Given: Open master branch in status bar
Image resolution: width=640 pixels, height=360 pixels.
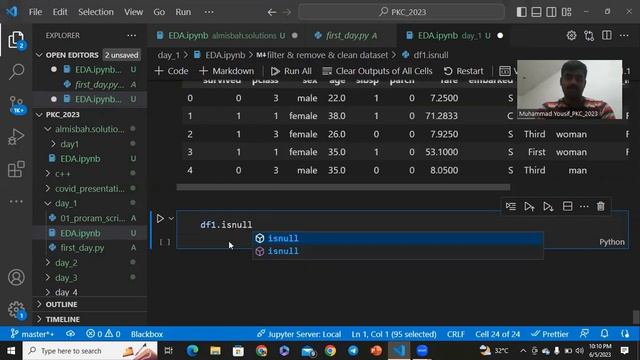Looking at the screenshot, I should (x=32, y=334).
